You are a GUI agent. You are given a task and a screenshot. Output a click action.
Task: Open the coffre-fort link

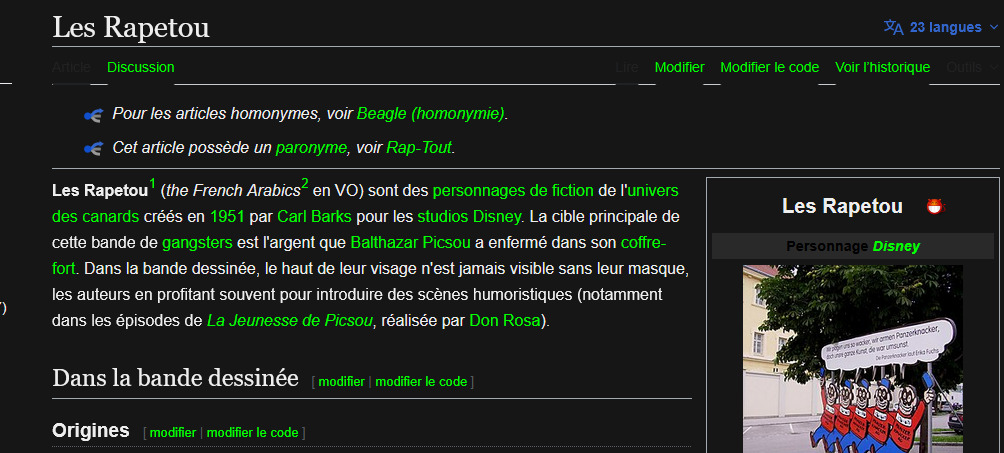pos(644,243)
